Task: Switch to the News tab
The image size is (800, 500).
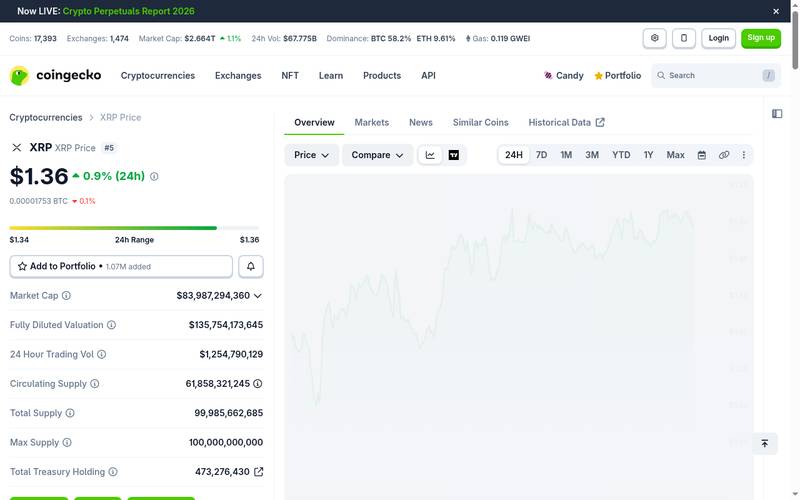Action: pos(420,122)
